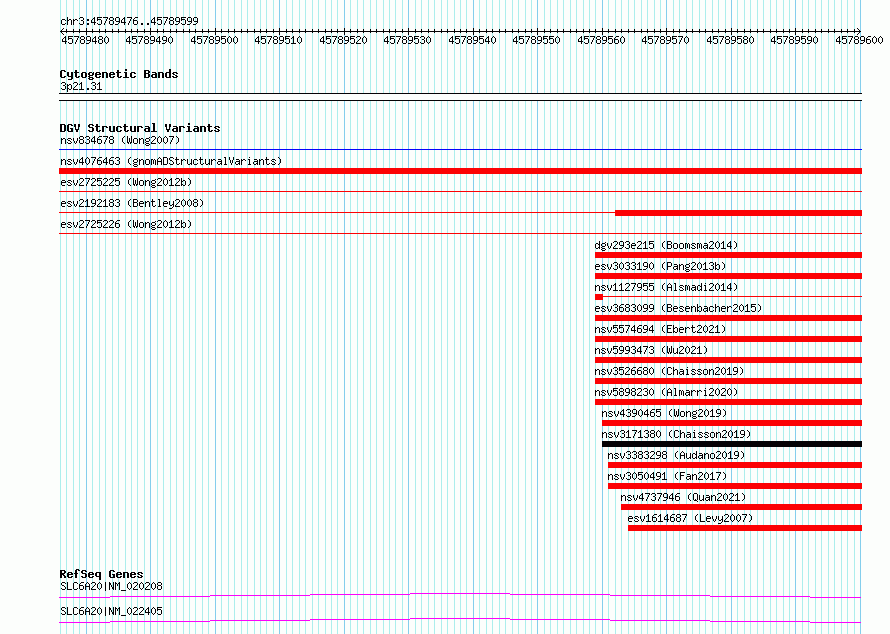
Task: Open variant nsv3171380 (Chaisson2019)
Action: [x=676, y=435]
